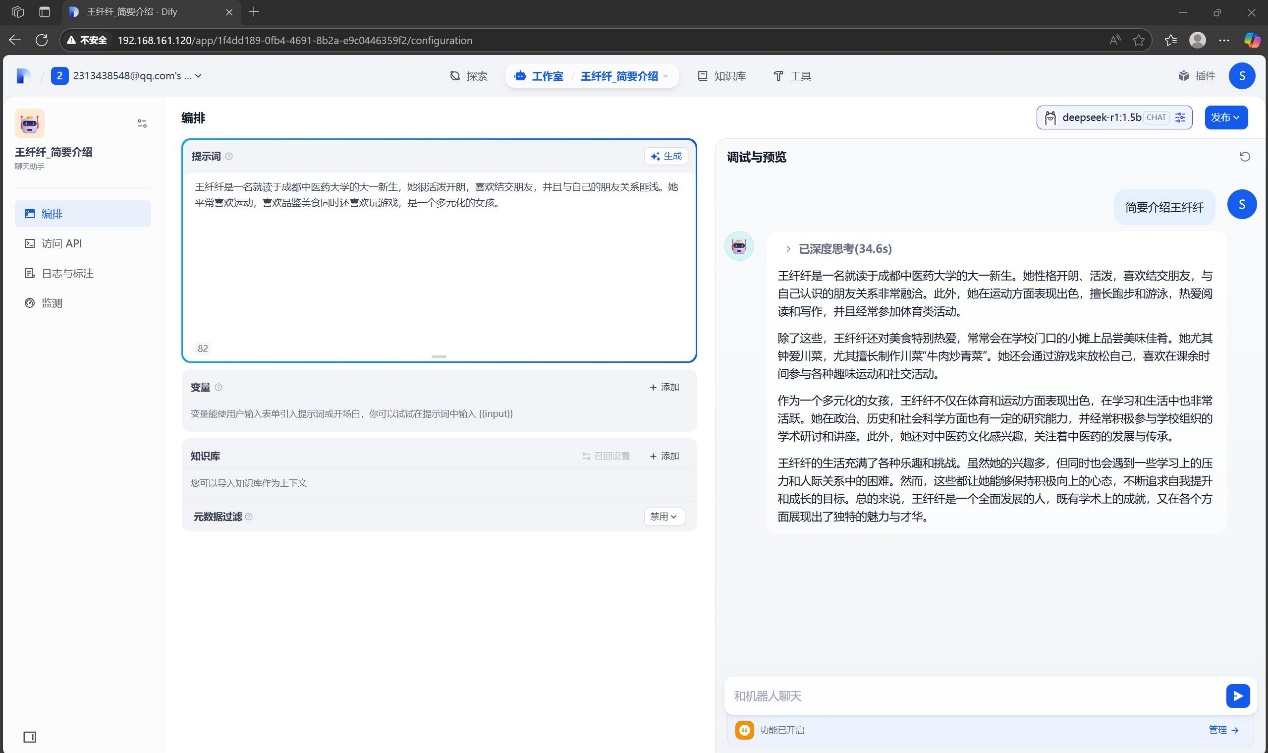
Task: Open the 插件 plugins page
Action: point(1196,76)
